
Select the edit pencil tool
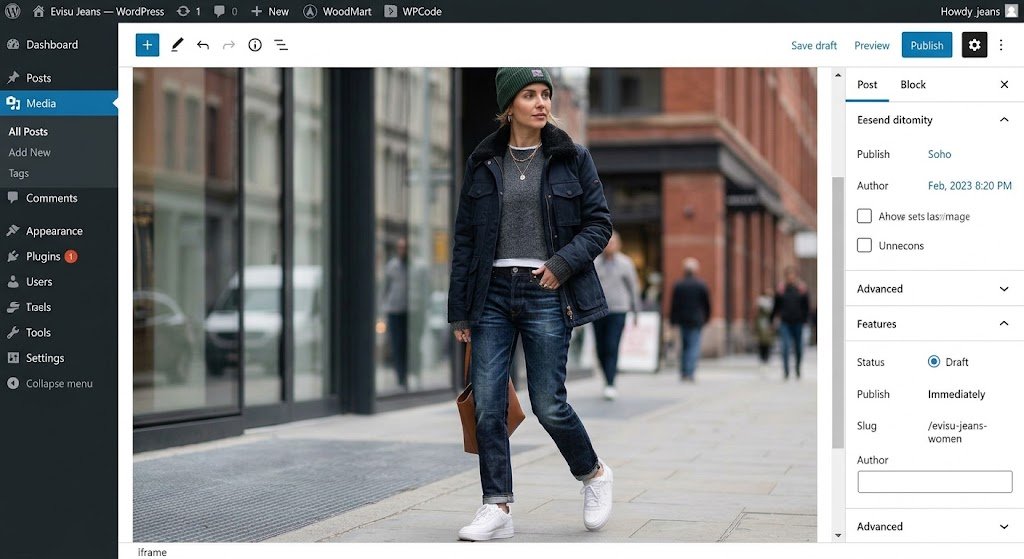(x=176, y=45)
